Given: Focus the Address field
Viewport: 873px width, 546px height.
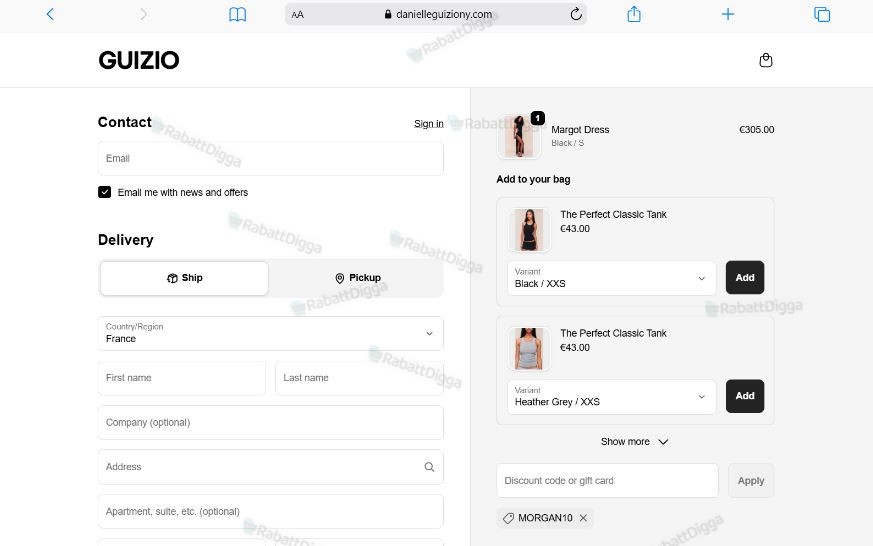Looking at the screenshot, I should tap(271, 467).
